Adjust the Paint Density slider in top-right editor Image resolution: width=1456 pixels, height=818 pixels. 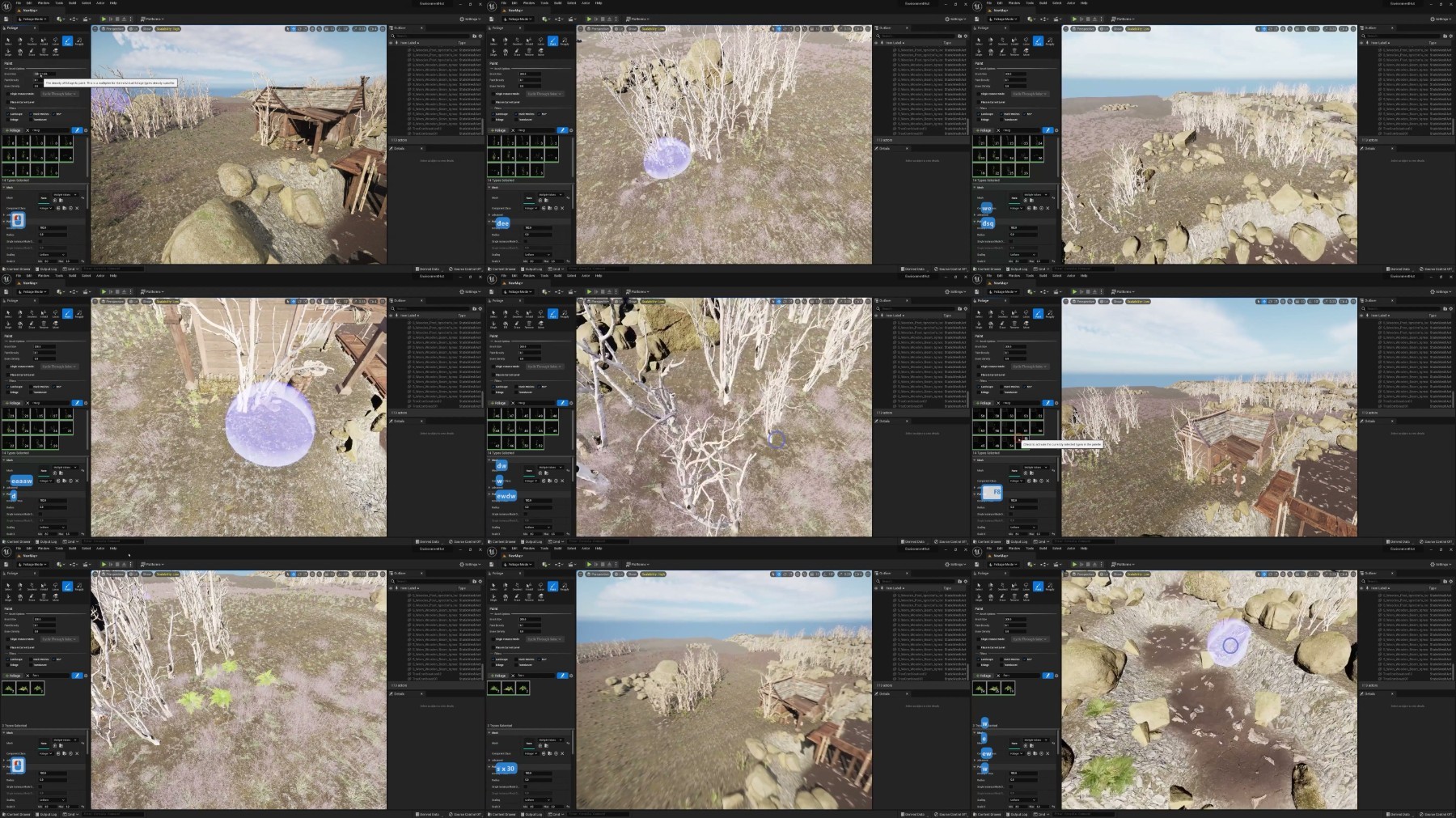point(1015,80)
